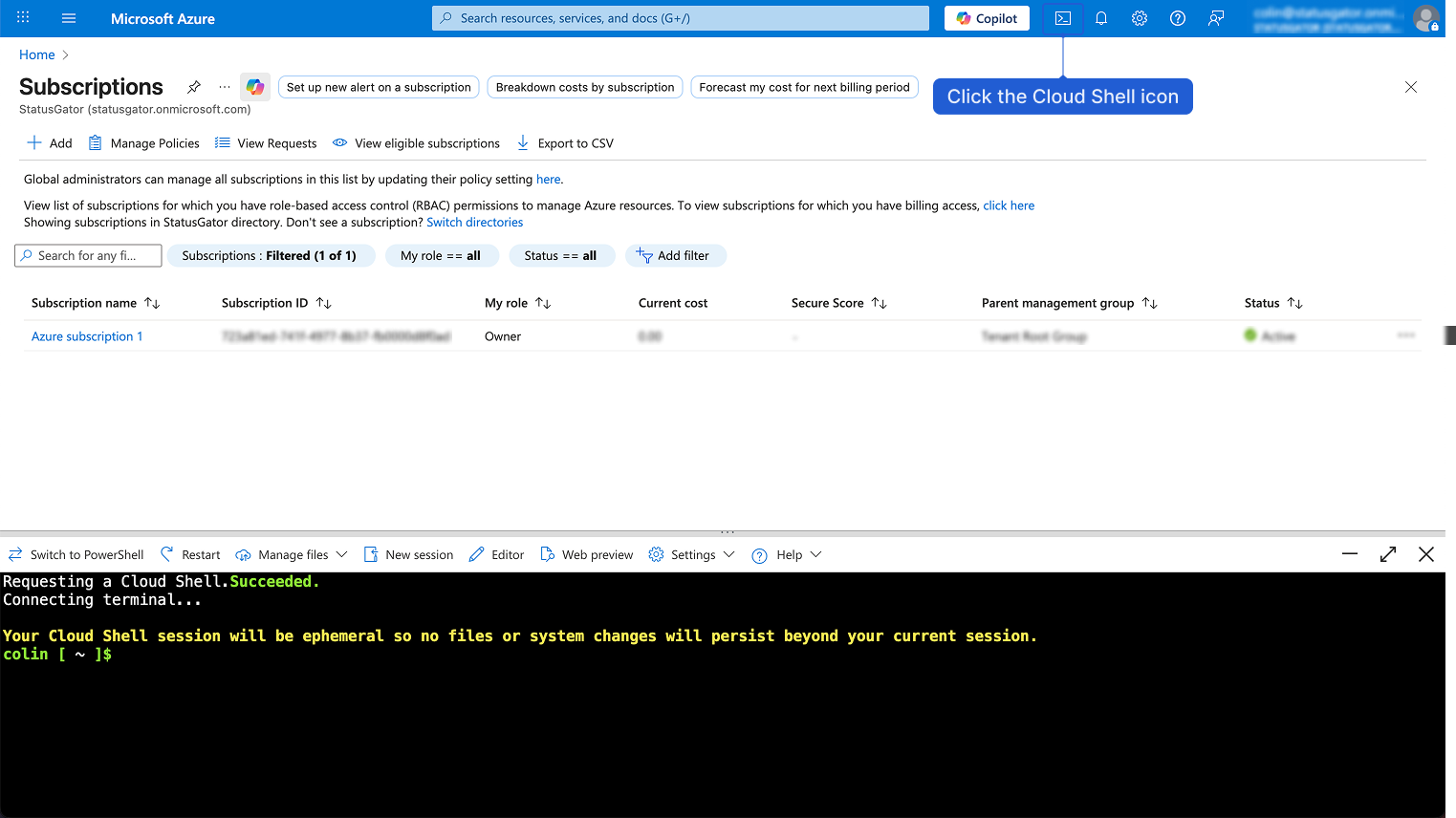Follow the billing access 'click here' link
The image size is (1456, 818).
pos(1009,205)
